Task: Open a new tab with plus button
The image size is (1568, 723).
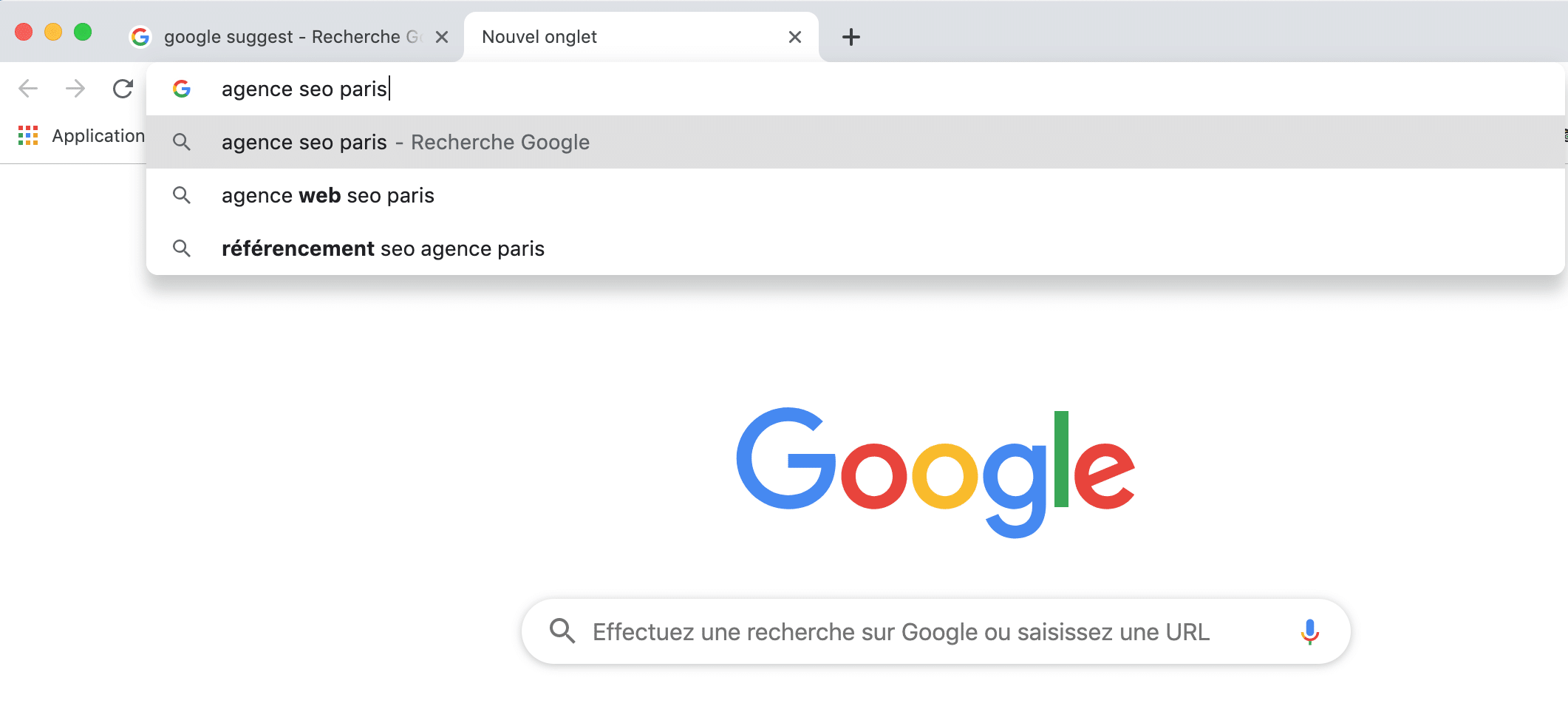Action: point(851,37)
